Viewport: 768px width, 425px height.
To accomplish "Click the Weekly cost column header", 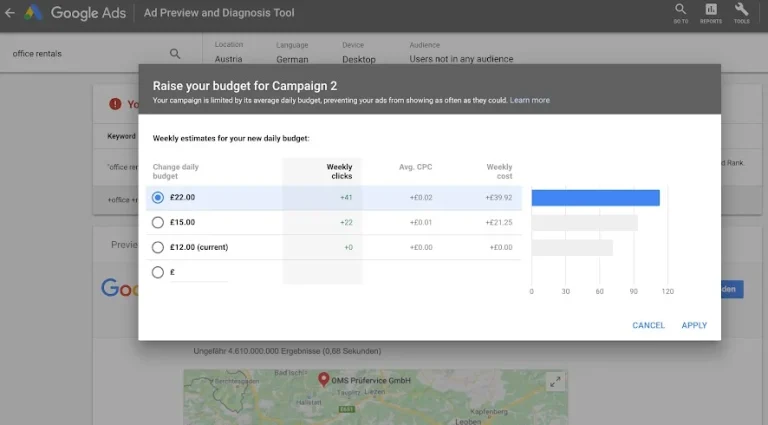I will point(499,171).
